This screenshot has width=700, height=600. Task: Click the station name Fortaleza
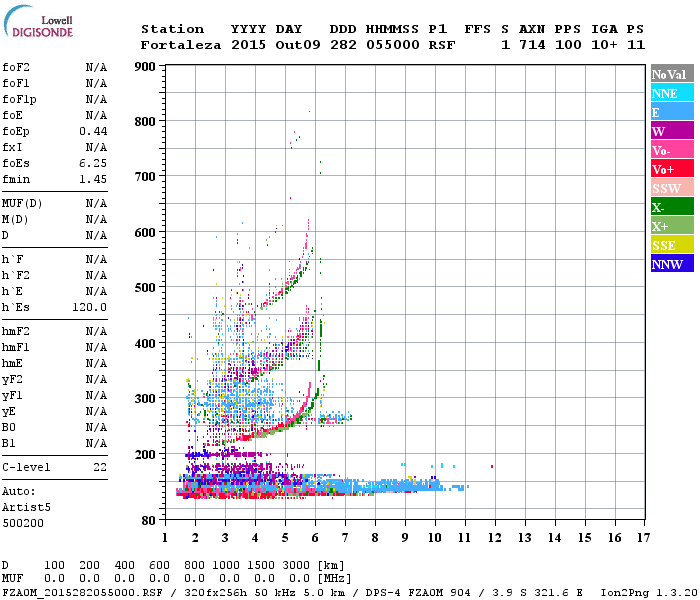(181, 45)
